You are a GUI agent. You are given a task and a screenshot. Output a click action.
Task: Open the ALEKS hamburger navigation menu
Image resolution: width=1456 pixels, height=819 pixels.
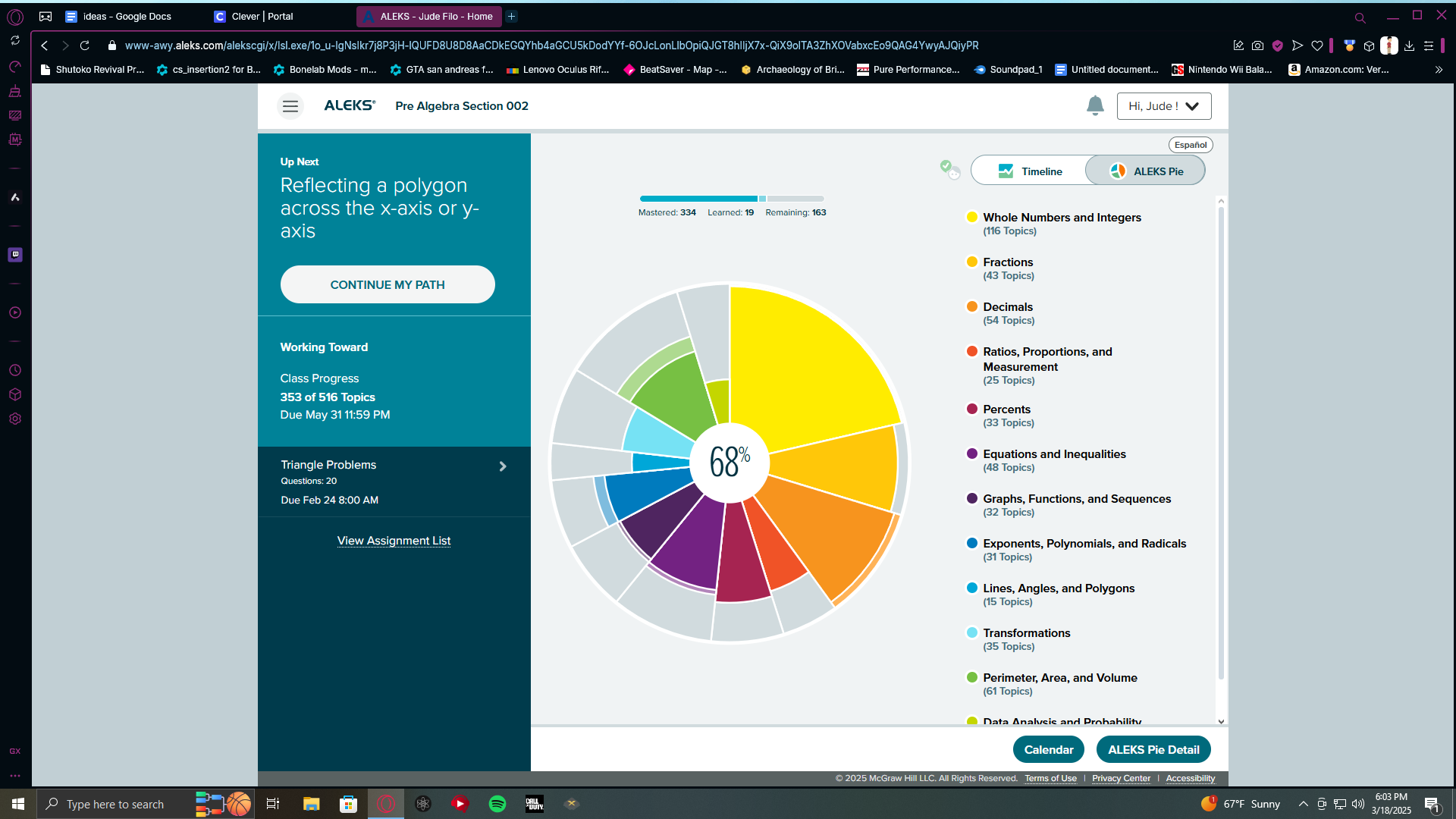(290, 106)
